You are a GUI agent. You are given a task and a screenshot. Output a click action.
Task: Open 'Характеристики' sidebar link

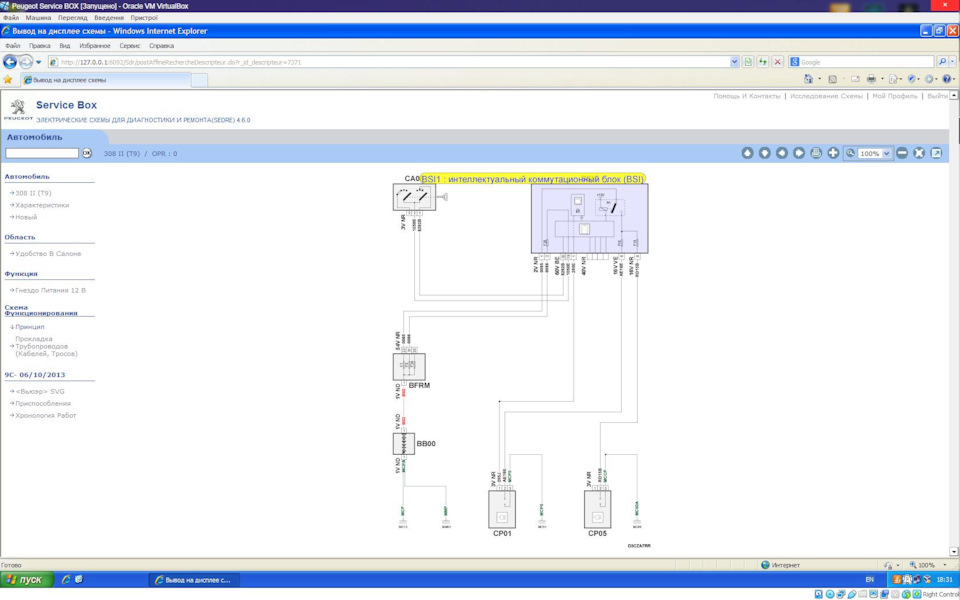coord(42,205)
